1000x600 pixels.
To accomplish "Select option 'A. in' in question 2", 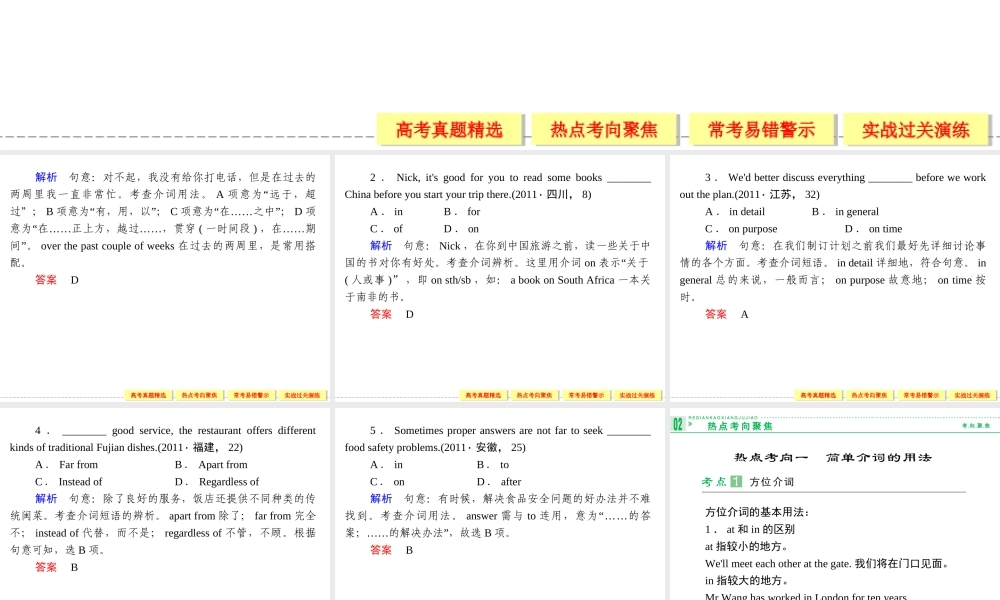I will [386, 212].
